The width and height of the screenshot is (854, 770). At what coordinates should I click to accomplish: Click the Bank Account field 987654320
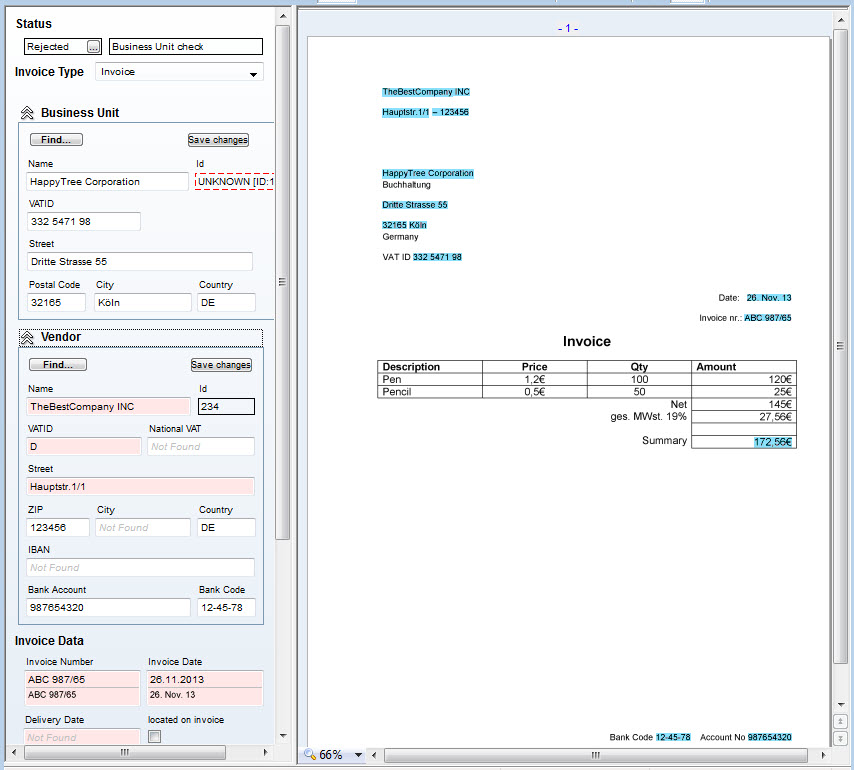click(108, 607)
